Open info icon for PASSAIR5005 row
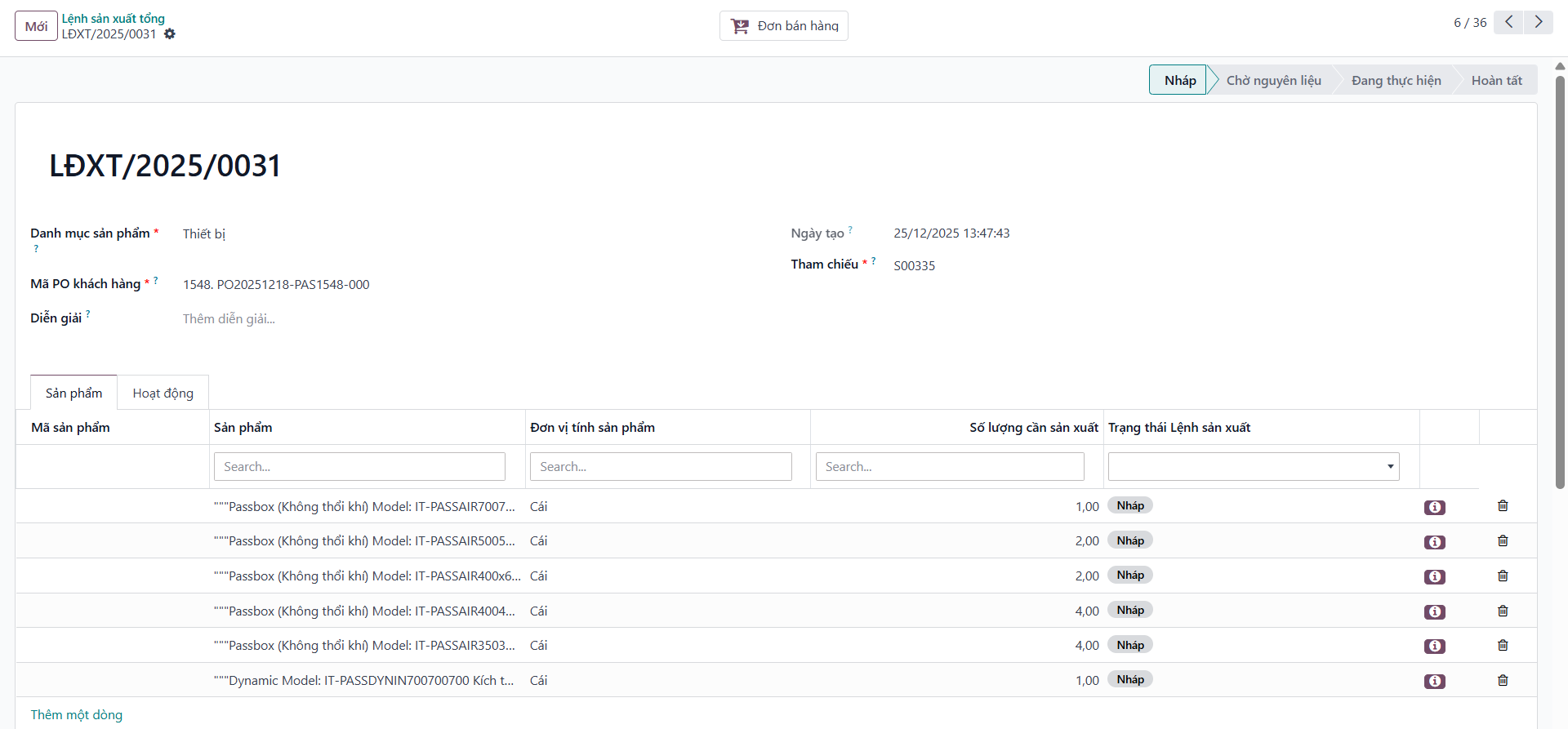Image resolution: width=1568 pixels, height=729 pixels. tap(1435, 542)
